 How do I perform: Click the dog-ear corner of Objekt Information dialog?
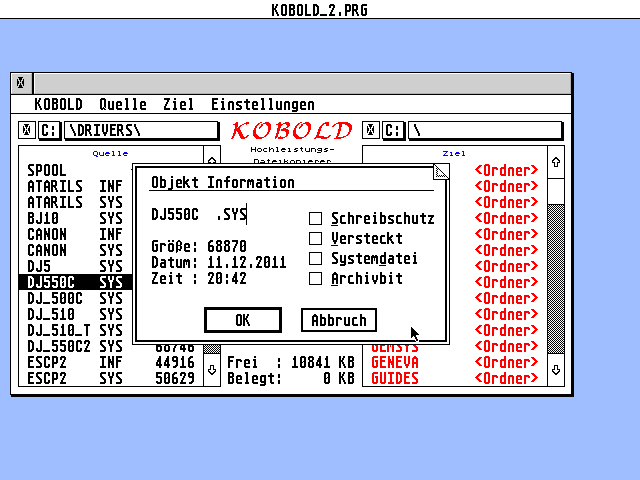click(x=441, y=172)
